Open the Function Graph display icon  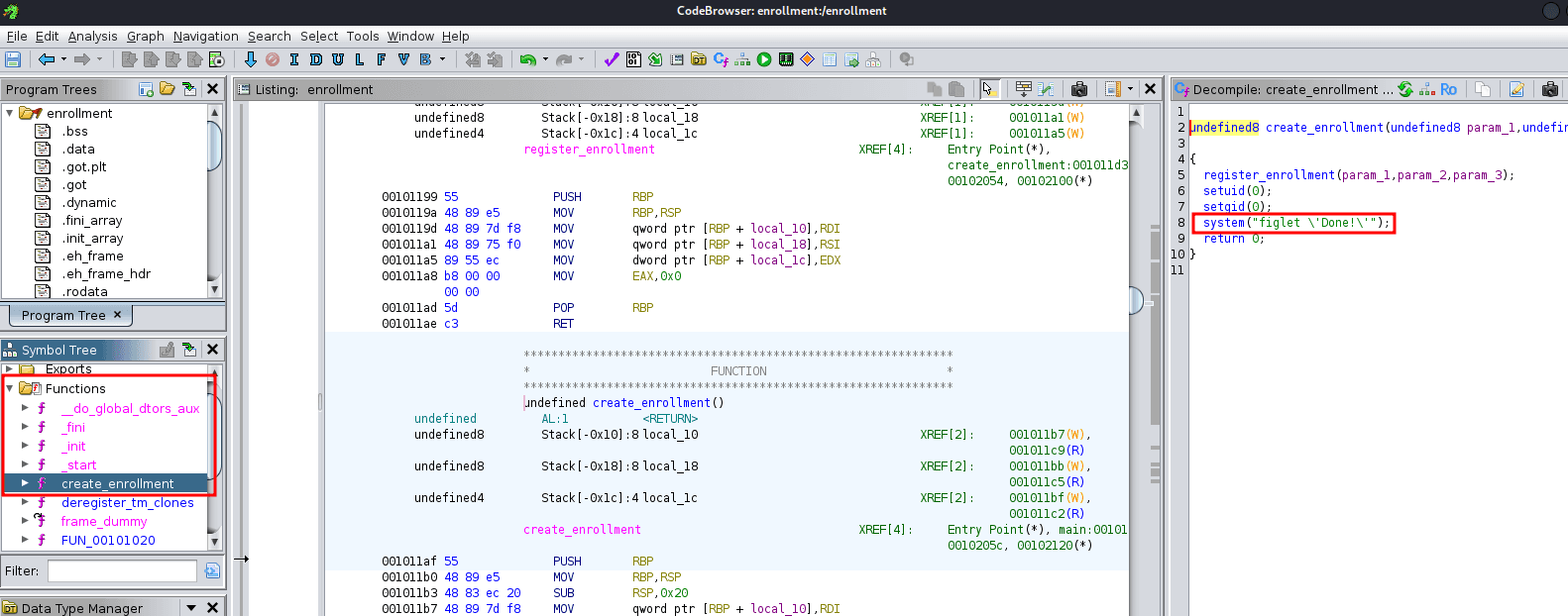(741, 59)
